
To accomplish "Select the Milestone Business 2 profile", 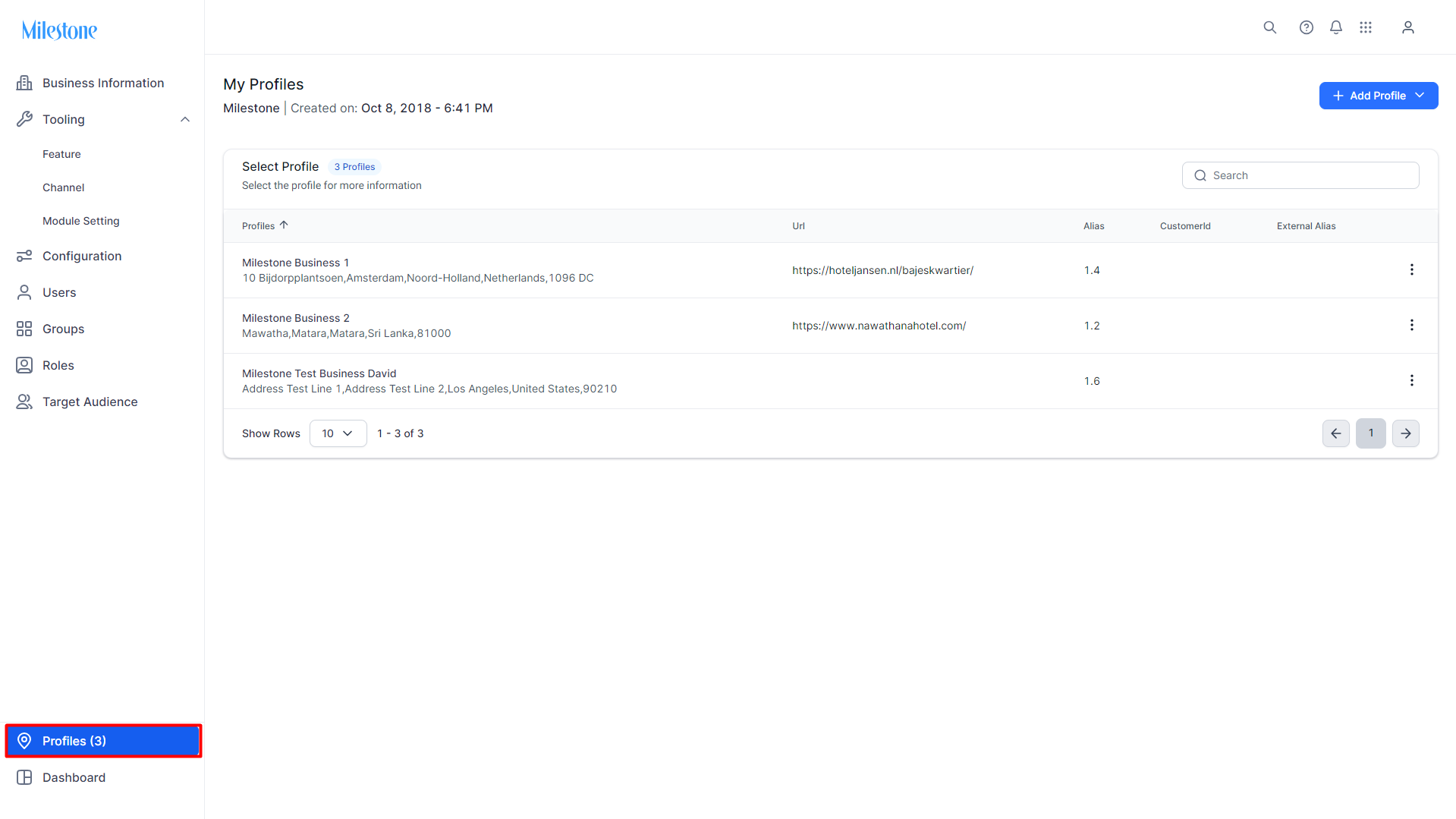I will (295, 318).
